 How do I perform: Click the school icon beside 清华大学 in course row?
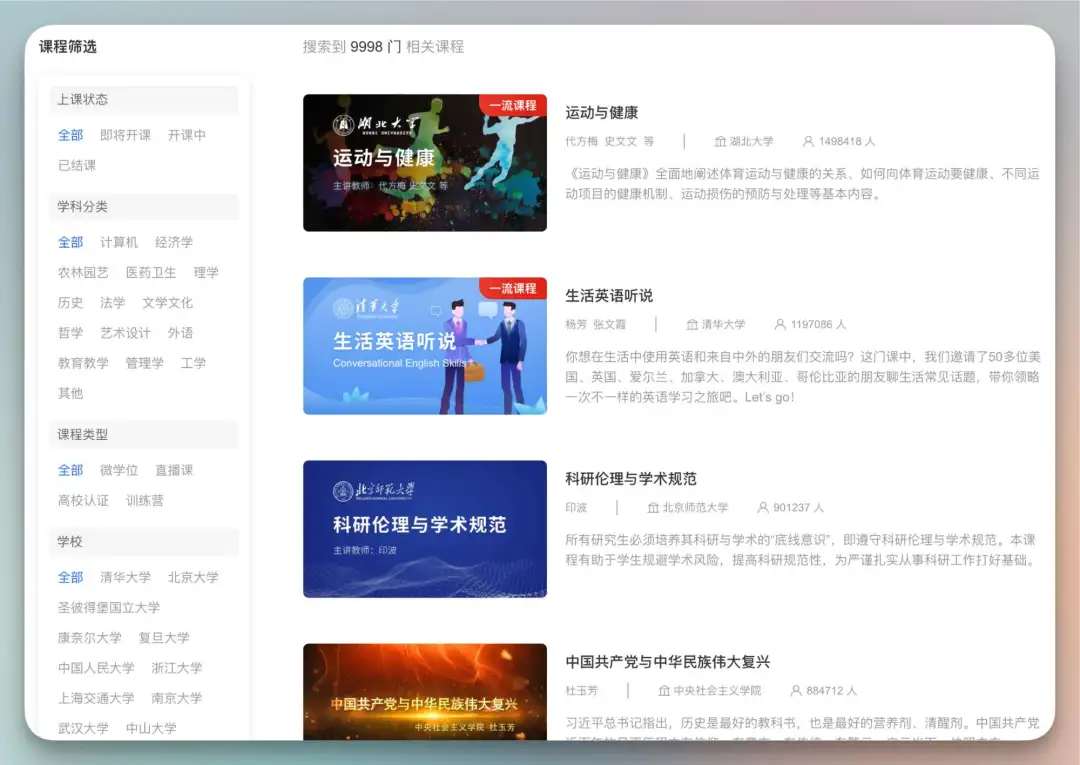coord(692,324)
